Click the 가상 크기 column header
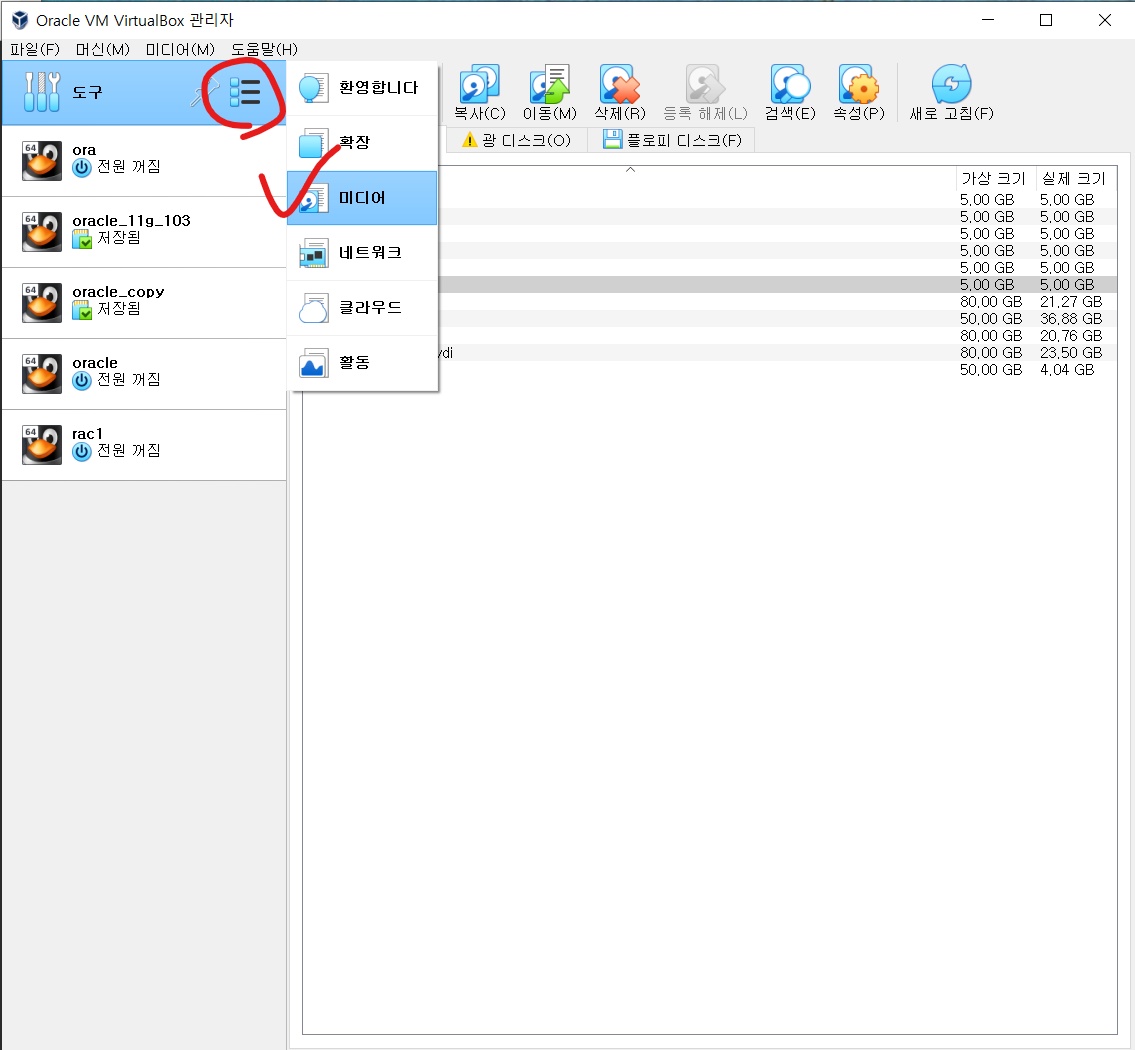Screen dimensions: 1135x1050 coord(993,179)
